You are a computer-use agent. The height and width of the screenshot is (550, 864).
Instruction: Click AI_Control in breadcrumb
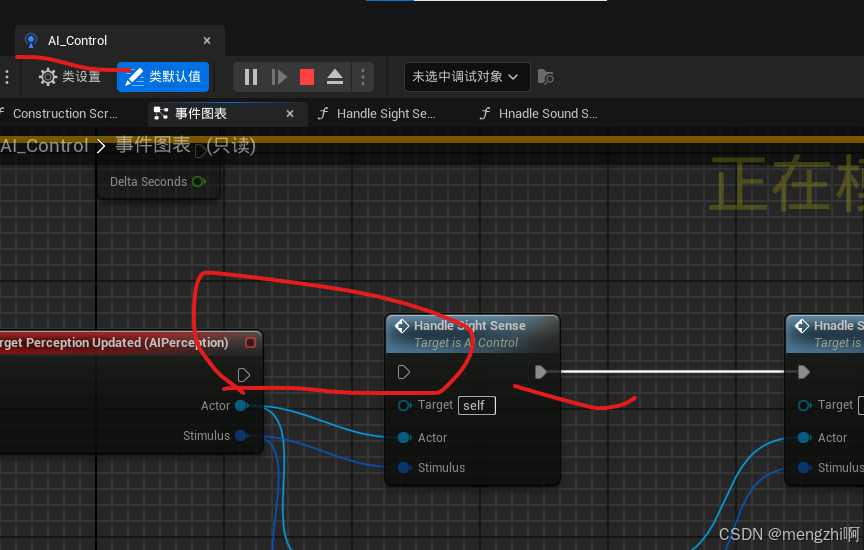[44, 146]
